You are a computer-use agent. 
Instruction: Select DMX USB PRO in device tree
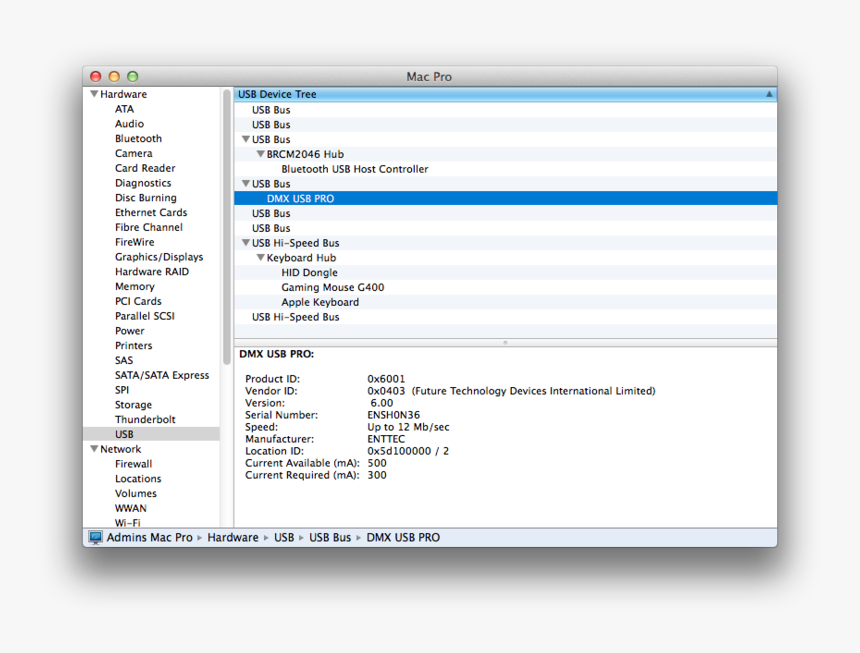pos(302,198)
